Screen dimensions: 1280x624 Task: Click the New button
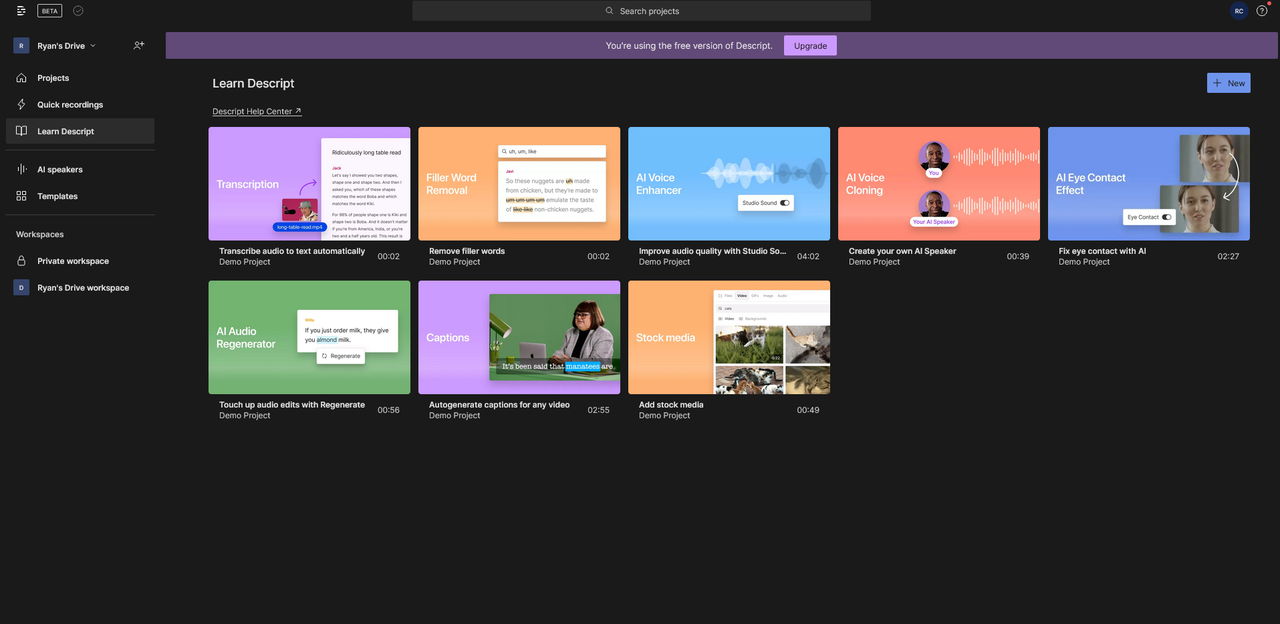(x=1228, y=83)
